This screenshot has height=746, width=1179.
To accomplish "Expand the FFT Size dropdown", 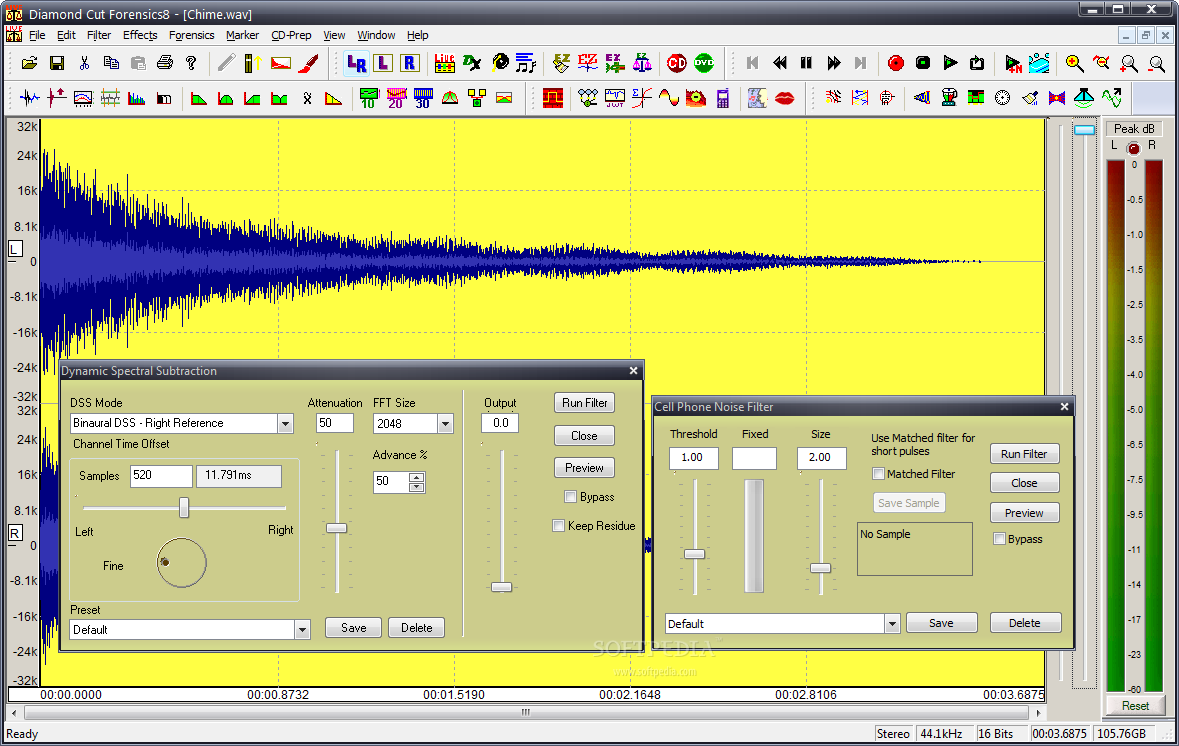I will point(445,424).
